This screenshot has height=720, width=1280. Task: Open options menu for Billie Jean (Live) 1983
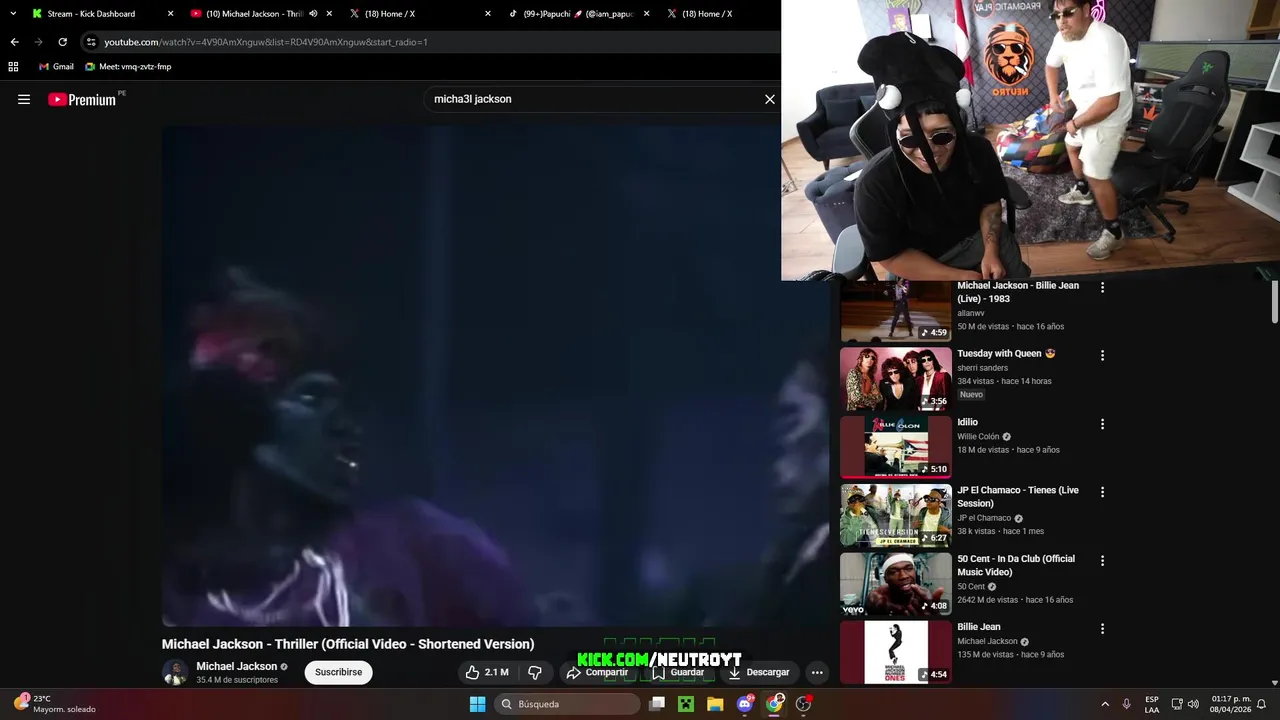[1102, 287]
